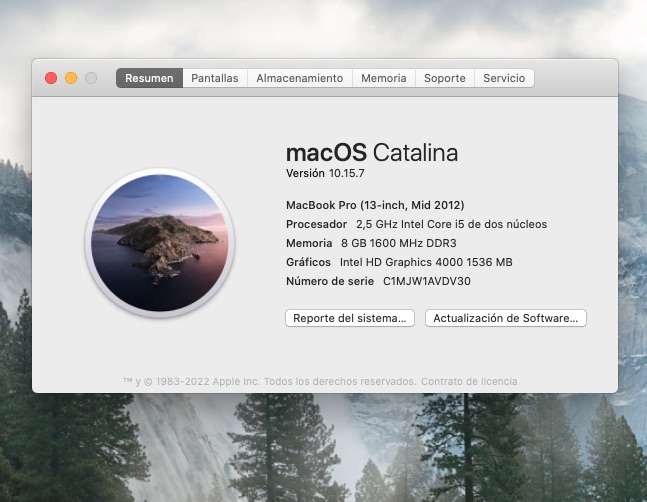This screenshot has width=647, height=502.
Task: Click the macOS Catalina heading text
Action: 371,153
